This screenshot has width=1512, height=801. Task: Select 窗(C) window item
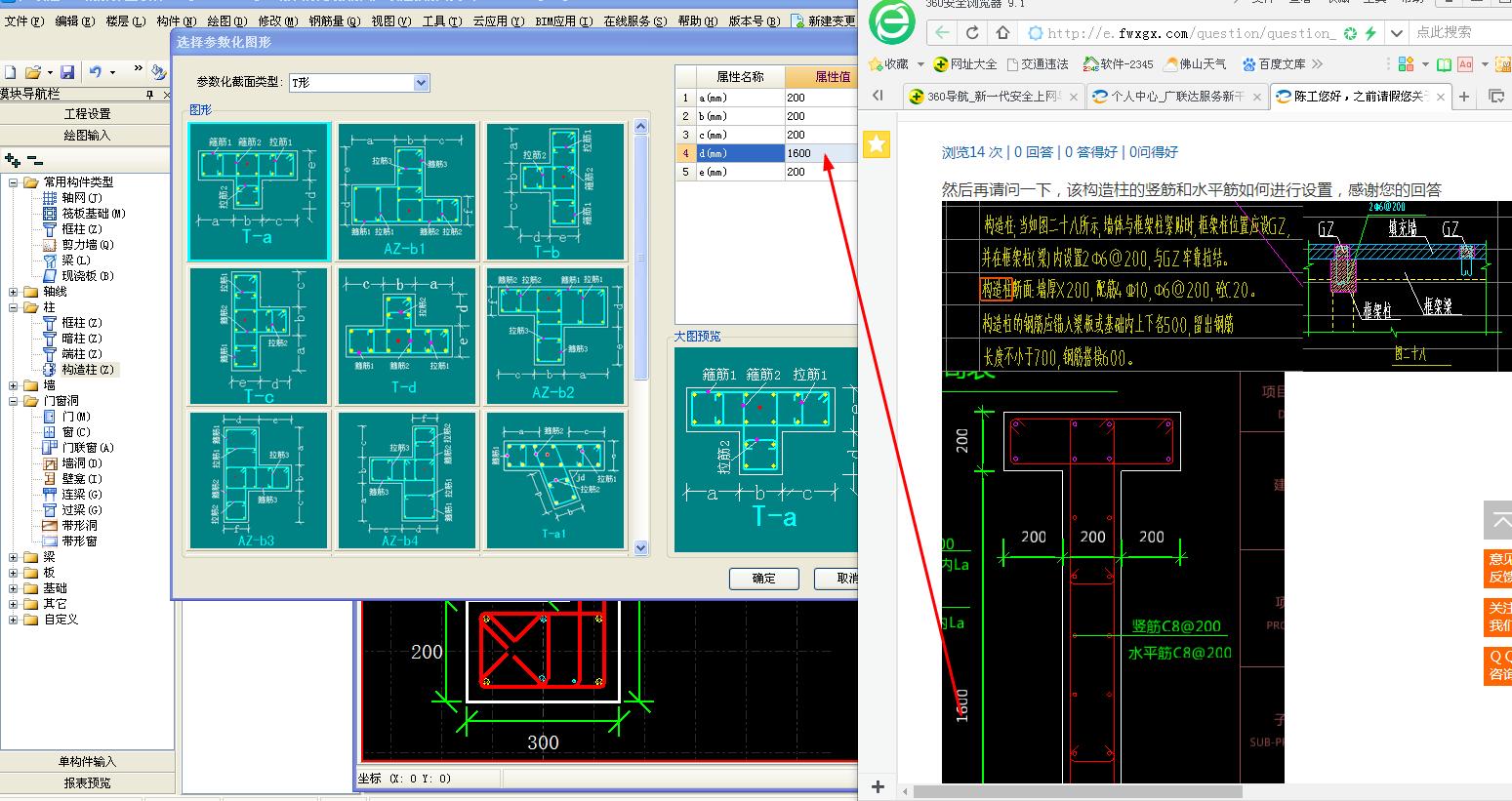[76, 432]
